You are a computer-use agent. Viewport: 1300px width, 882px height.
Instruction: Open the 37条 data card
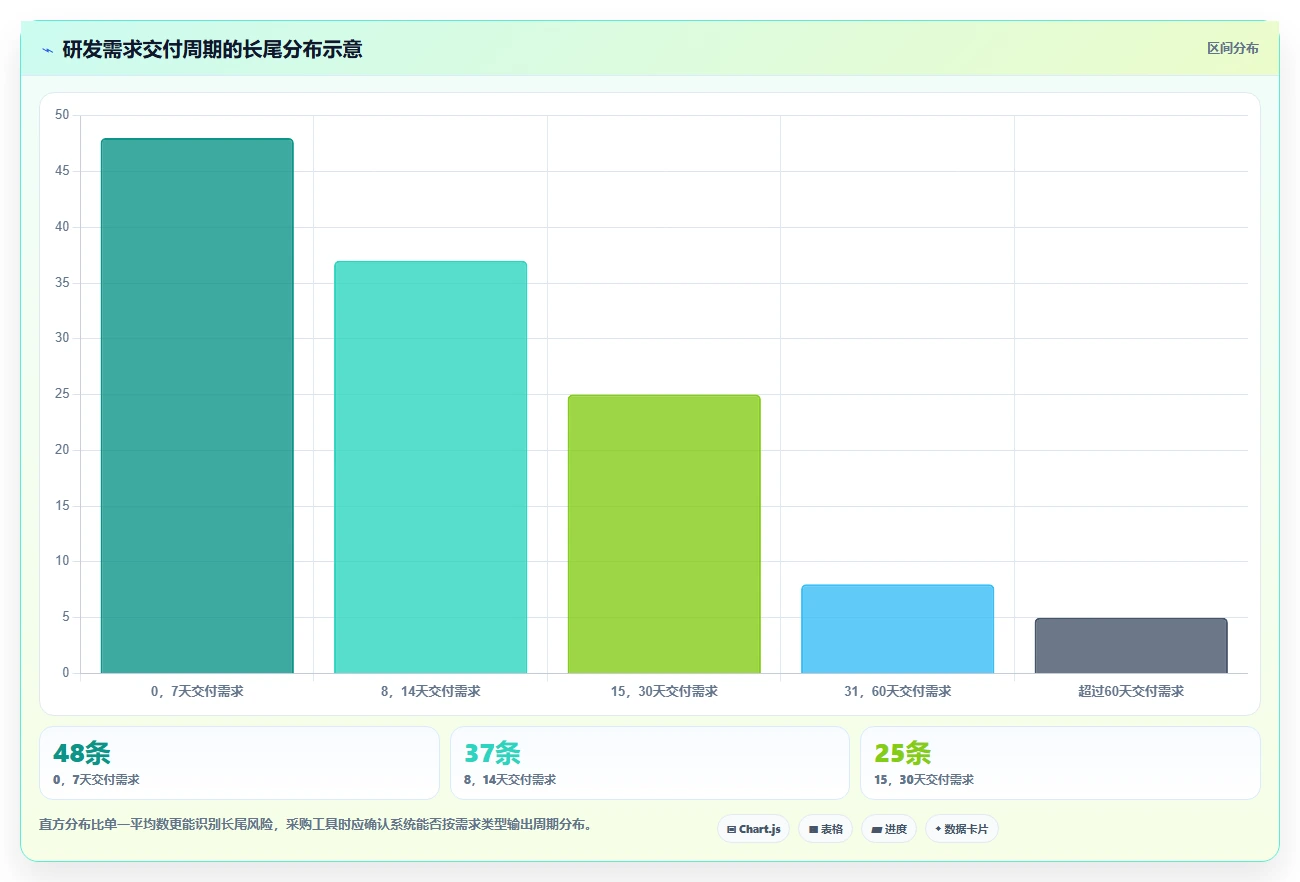click(x=650, y=763)
